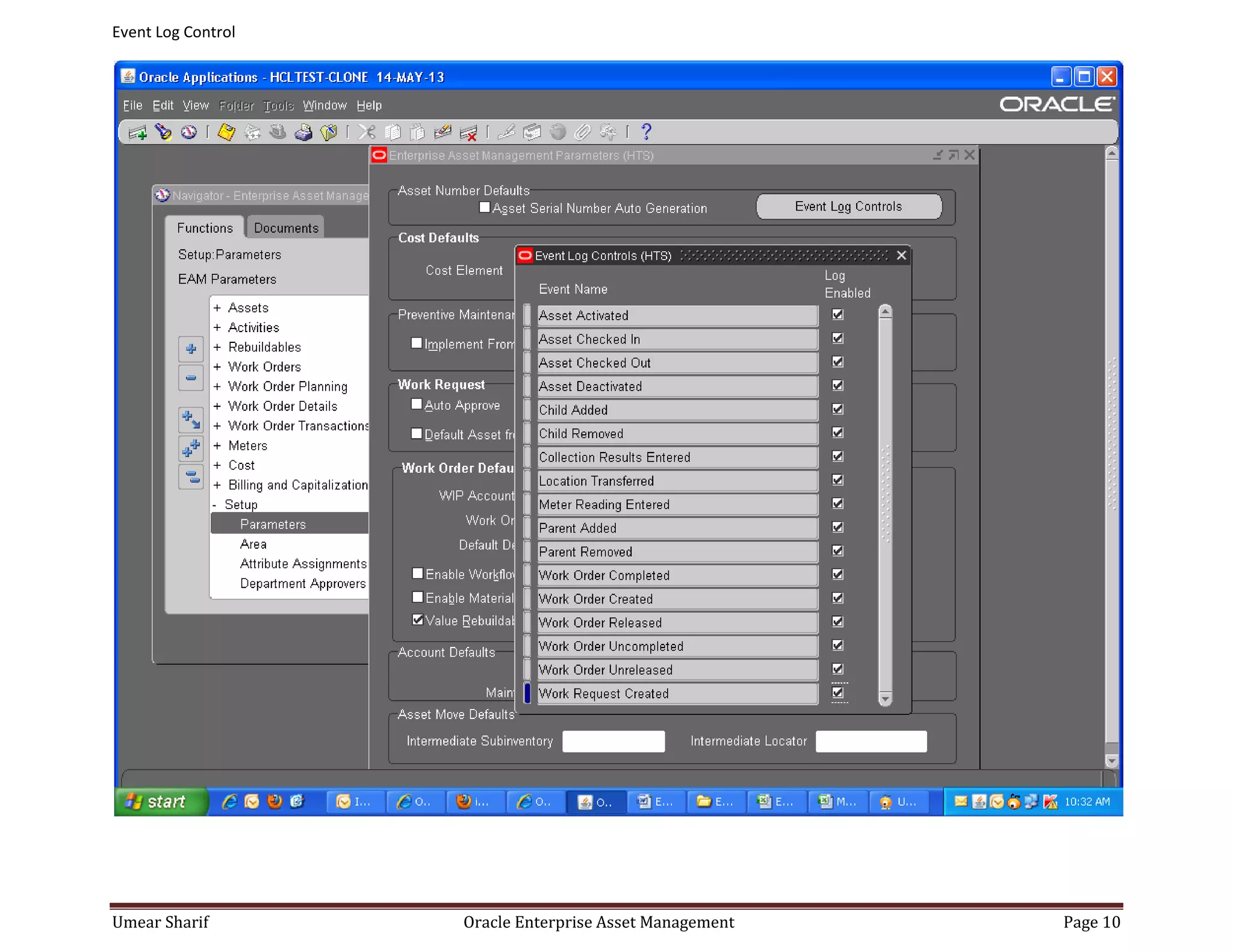Click the Find flashlight toolbar icon

point(163,132)
